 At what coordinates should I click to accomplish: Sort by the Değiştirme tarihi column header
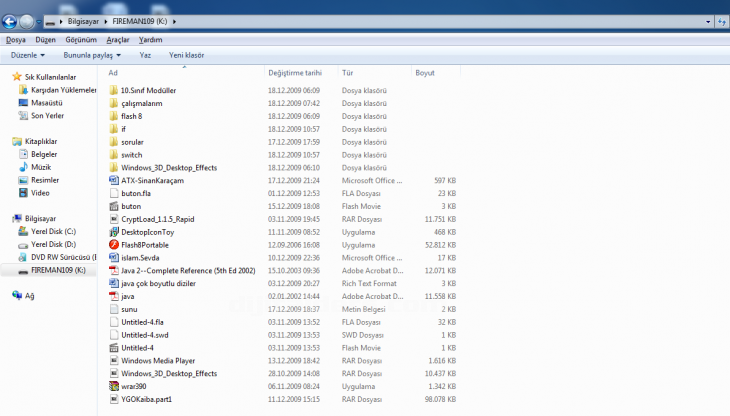294,73
